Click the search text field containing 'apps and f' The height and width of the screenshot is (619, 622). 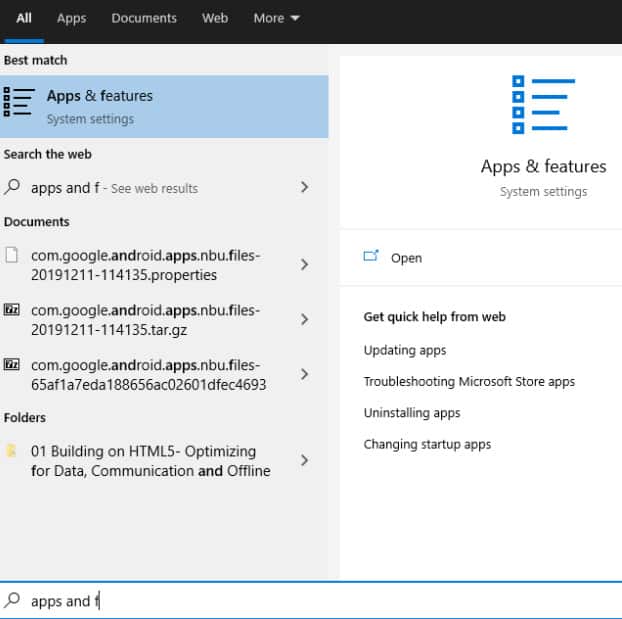click(300, 601)
